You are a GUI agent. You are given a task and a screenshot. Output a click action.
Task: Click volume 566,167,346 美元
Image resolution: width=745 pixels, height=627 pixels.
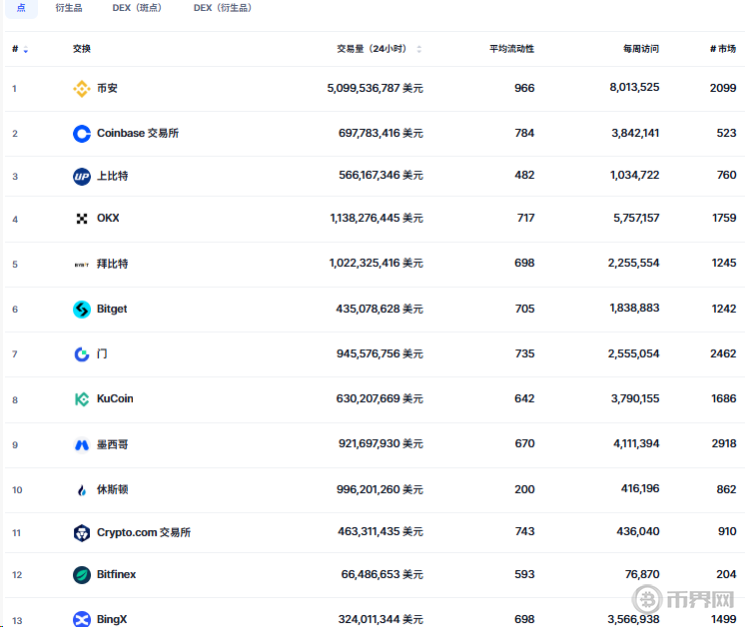pyautogui.click(x=381, y=175)
